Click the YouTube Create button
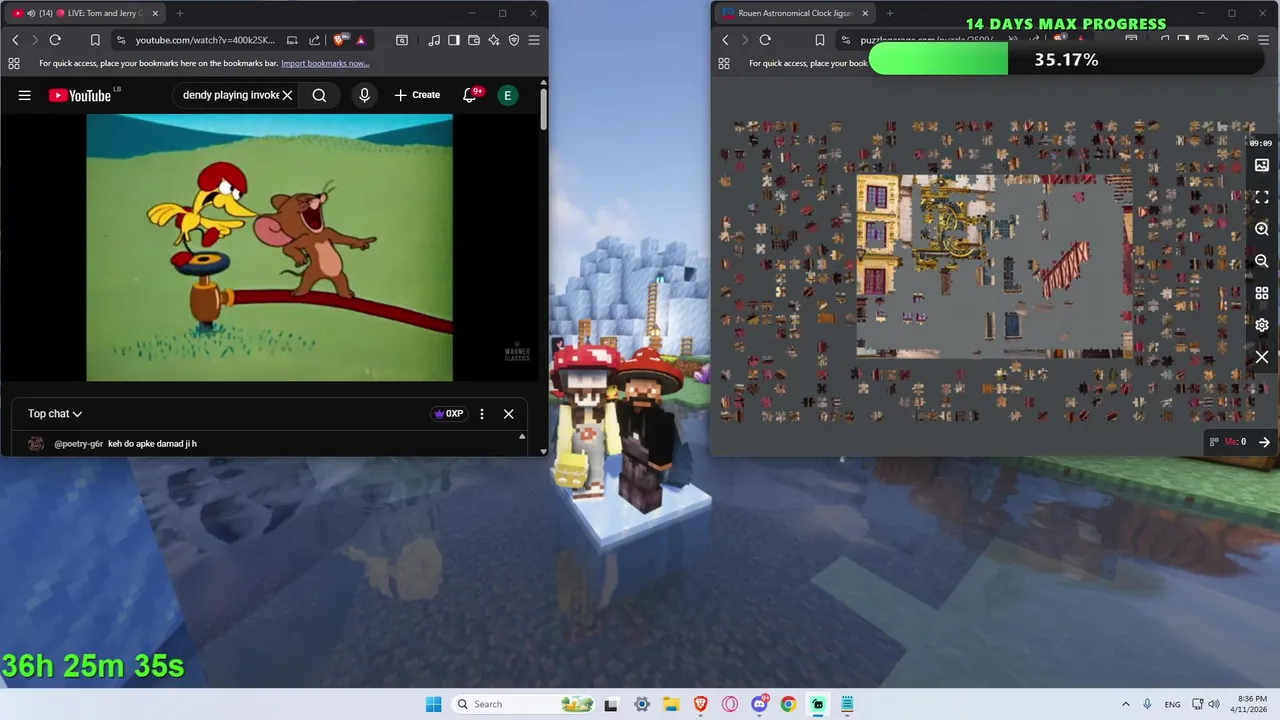 [417, 95]
